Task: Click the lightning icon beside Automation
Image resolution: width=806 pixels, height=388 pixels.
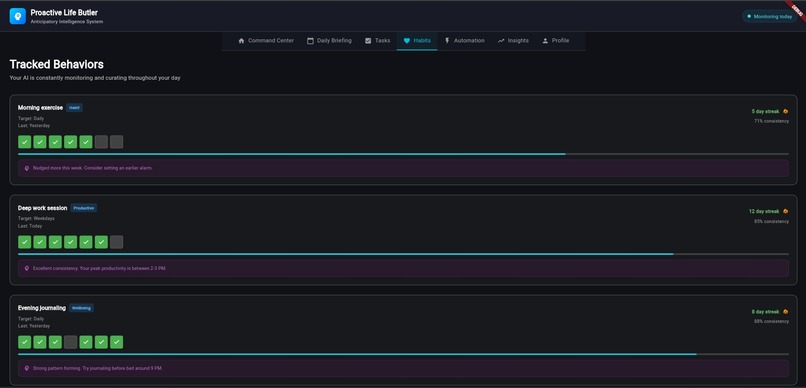Action: (447, 41)
